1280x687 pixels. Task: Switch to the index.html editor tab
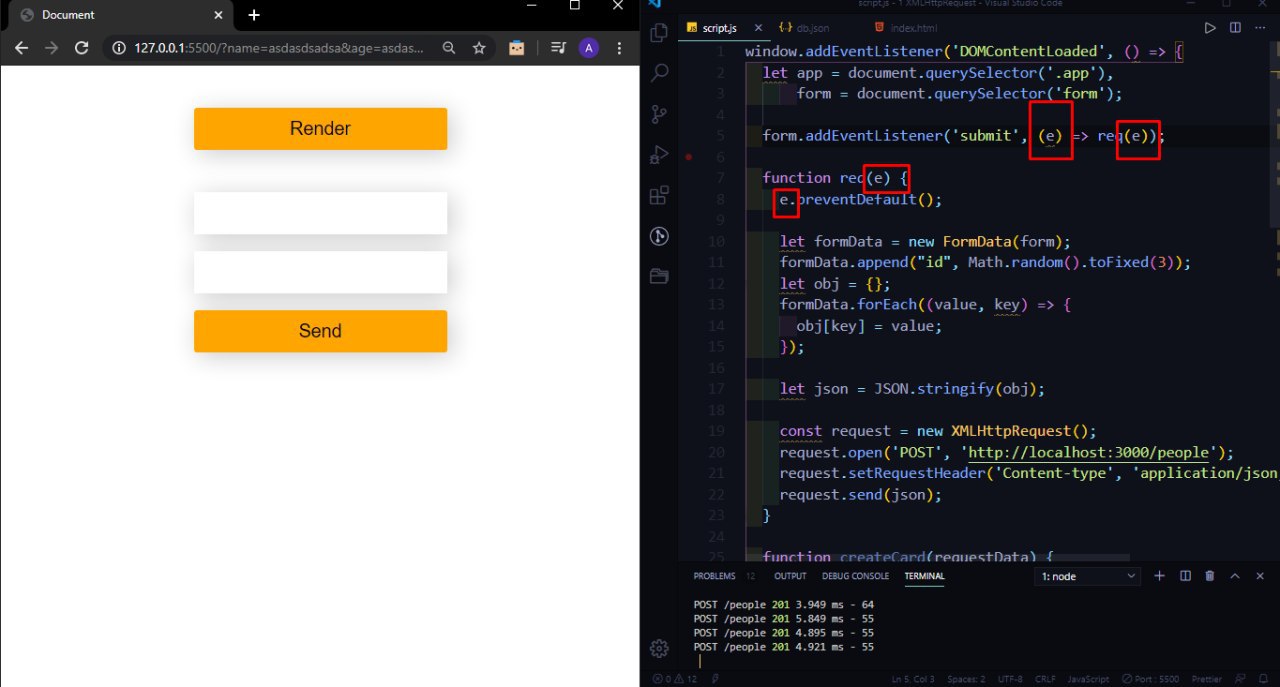(x=905, y=28)
